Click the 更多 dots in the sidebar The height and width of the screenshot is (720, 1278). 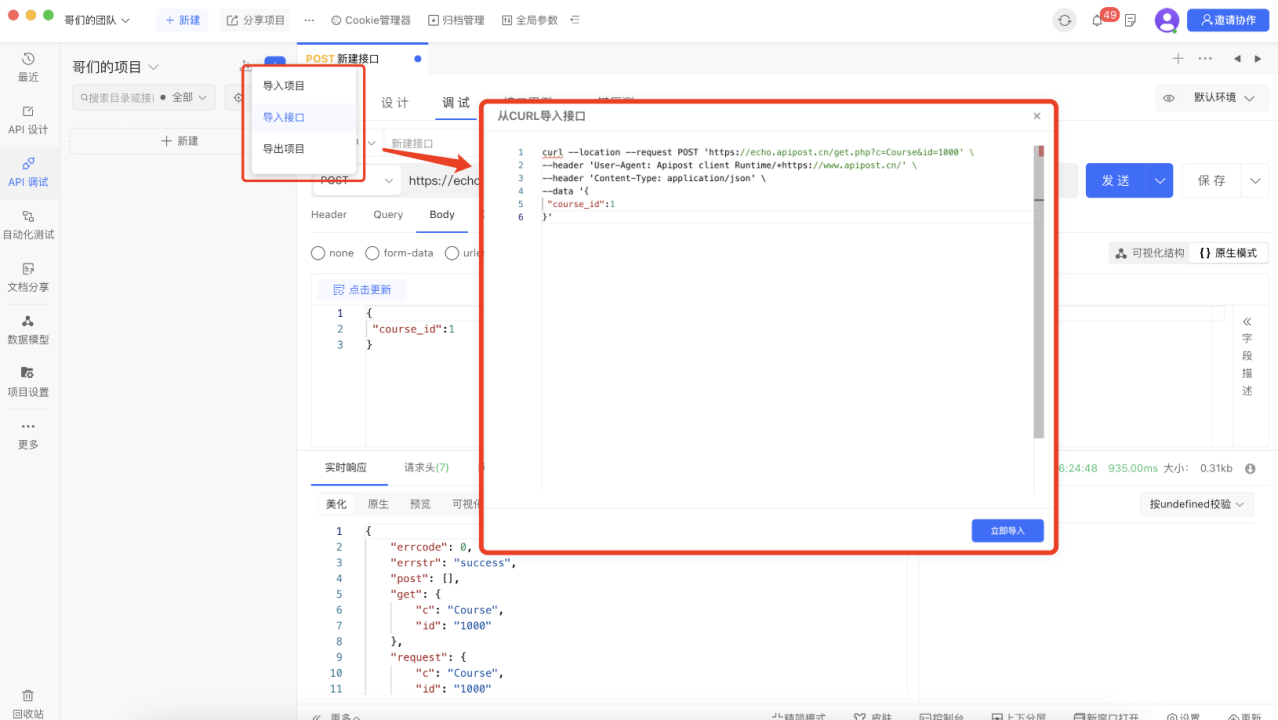click(x=28, y=435)
